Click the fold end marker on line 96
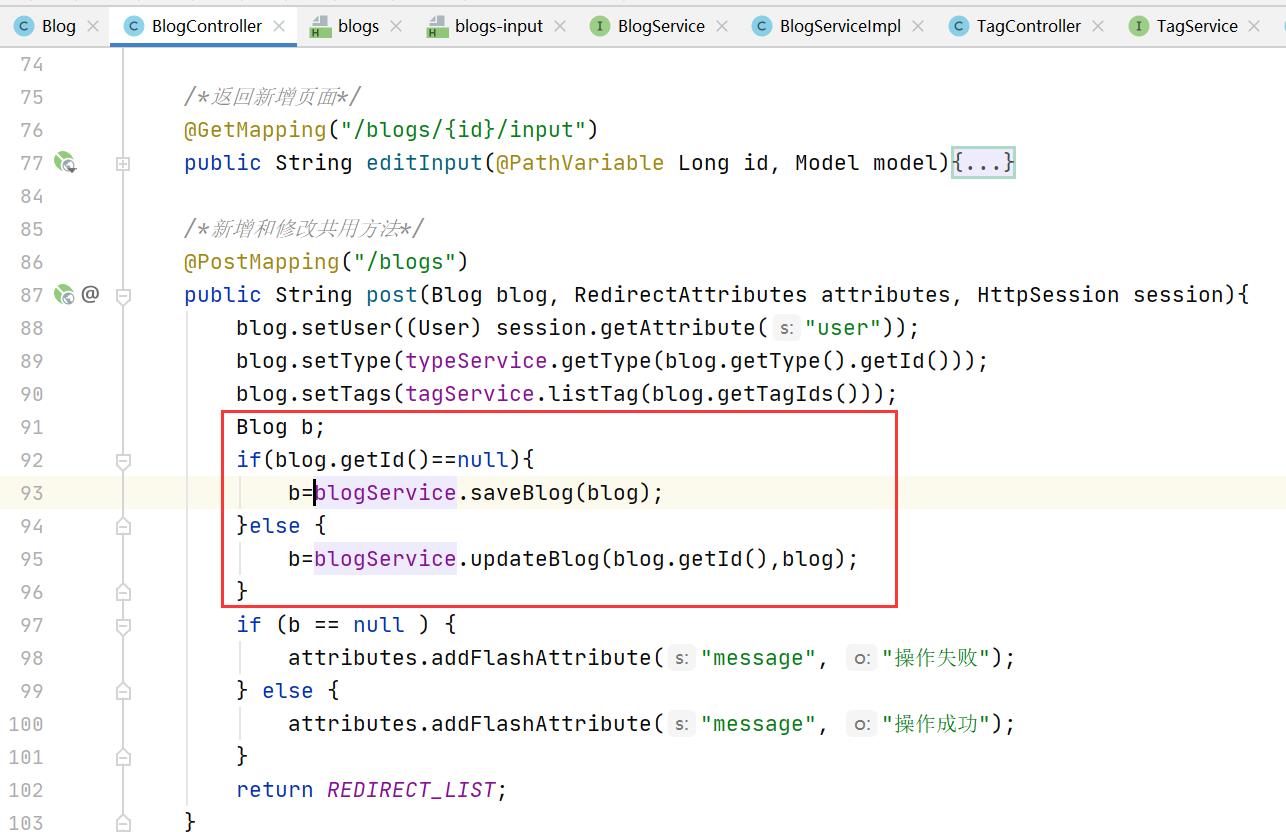The height and width of the screenshot is (832, 1286). click(123, 592)
